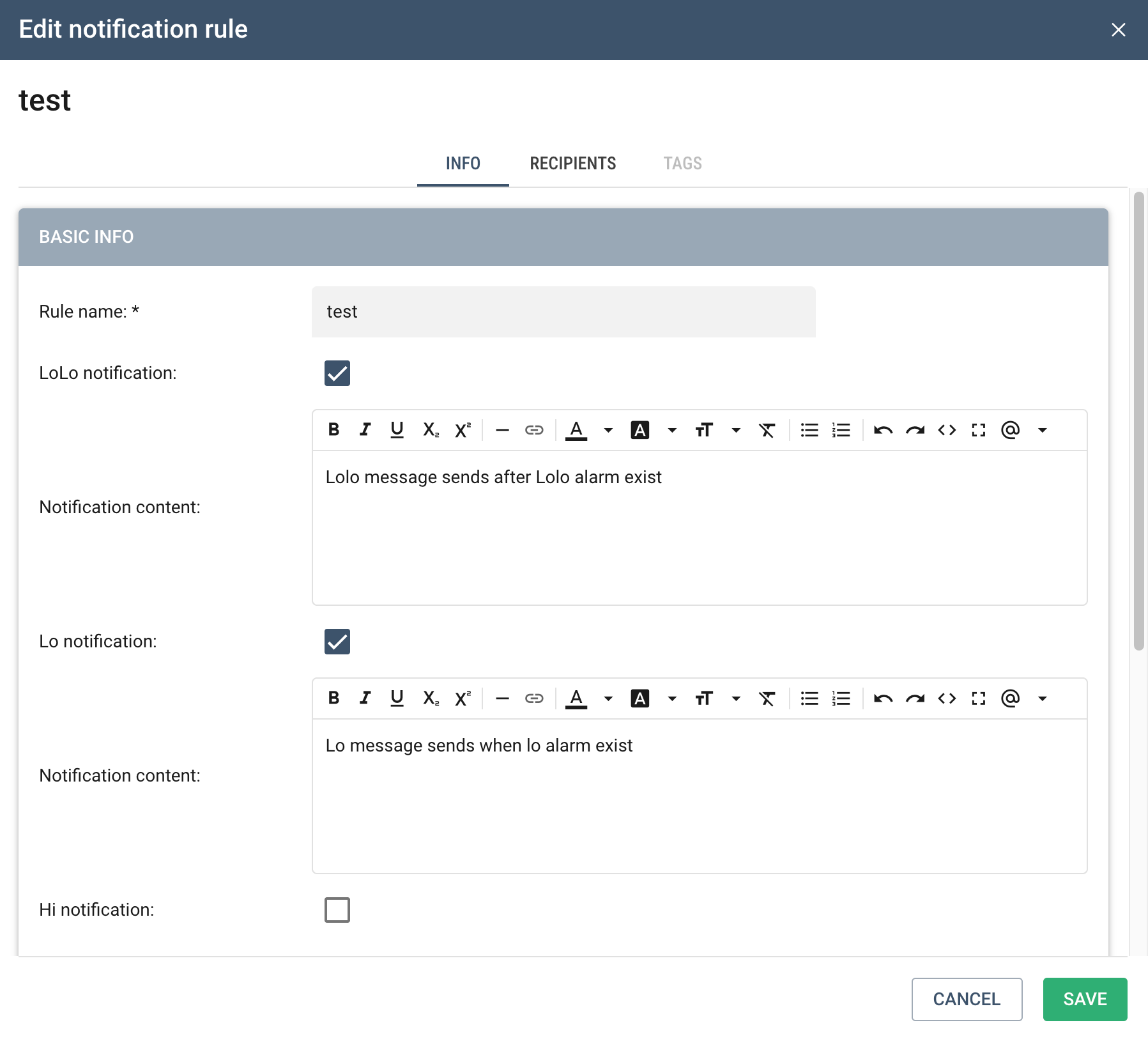Expand the @ dropdown arrow in LoLo editor
This screenshot has height=1041, width=1148.
click(1043, 430)
